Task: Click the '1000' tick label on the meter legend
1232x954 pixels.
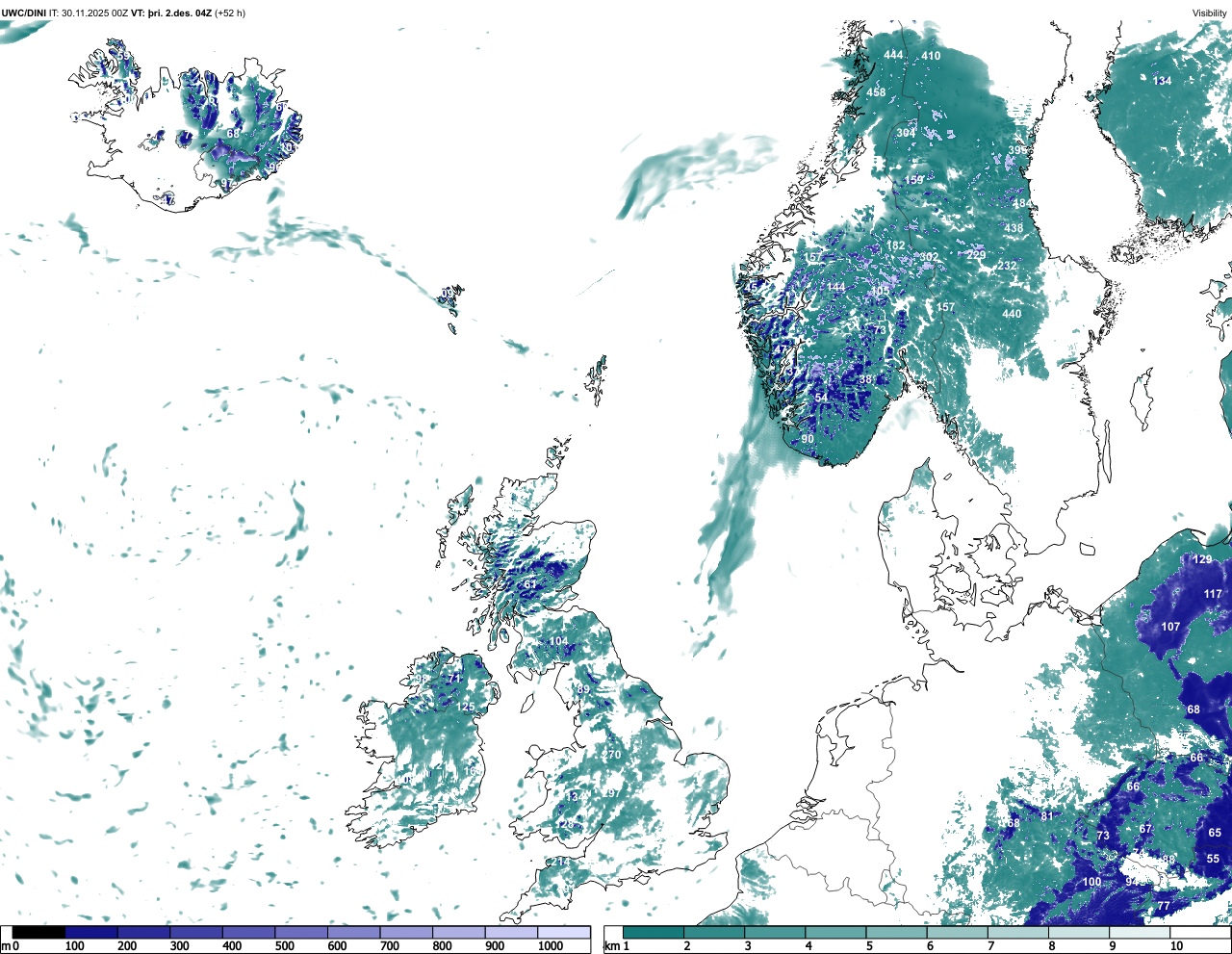Action: click(551, 946)
